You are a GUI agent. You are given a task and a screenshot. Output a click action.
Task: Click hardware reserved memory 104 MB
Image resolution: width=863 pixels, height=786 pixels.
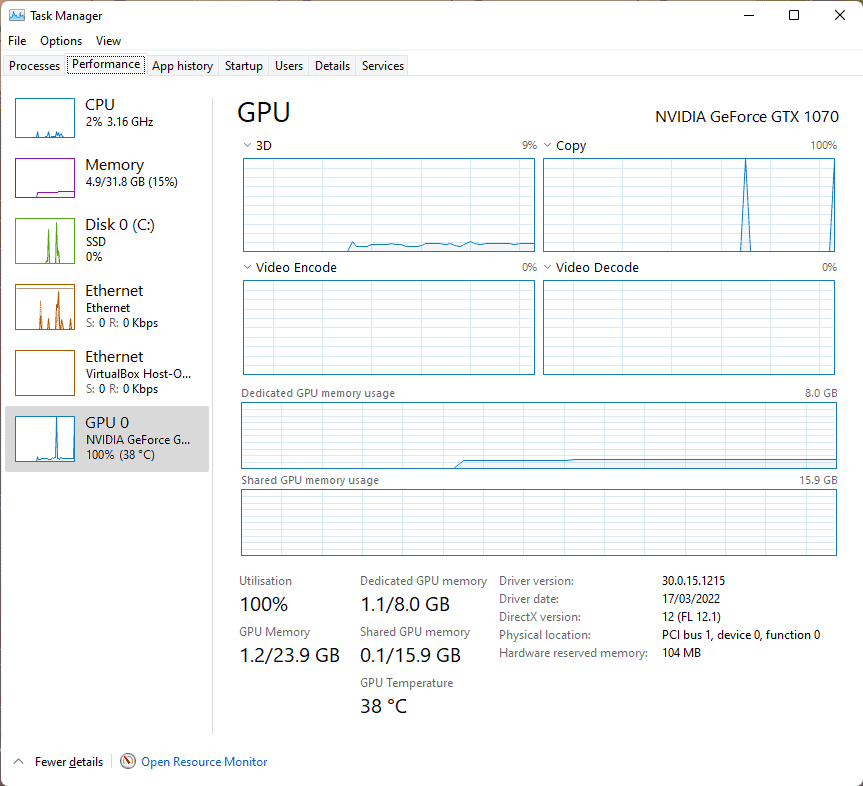pyautogui.click(x=681, y=653)
